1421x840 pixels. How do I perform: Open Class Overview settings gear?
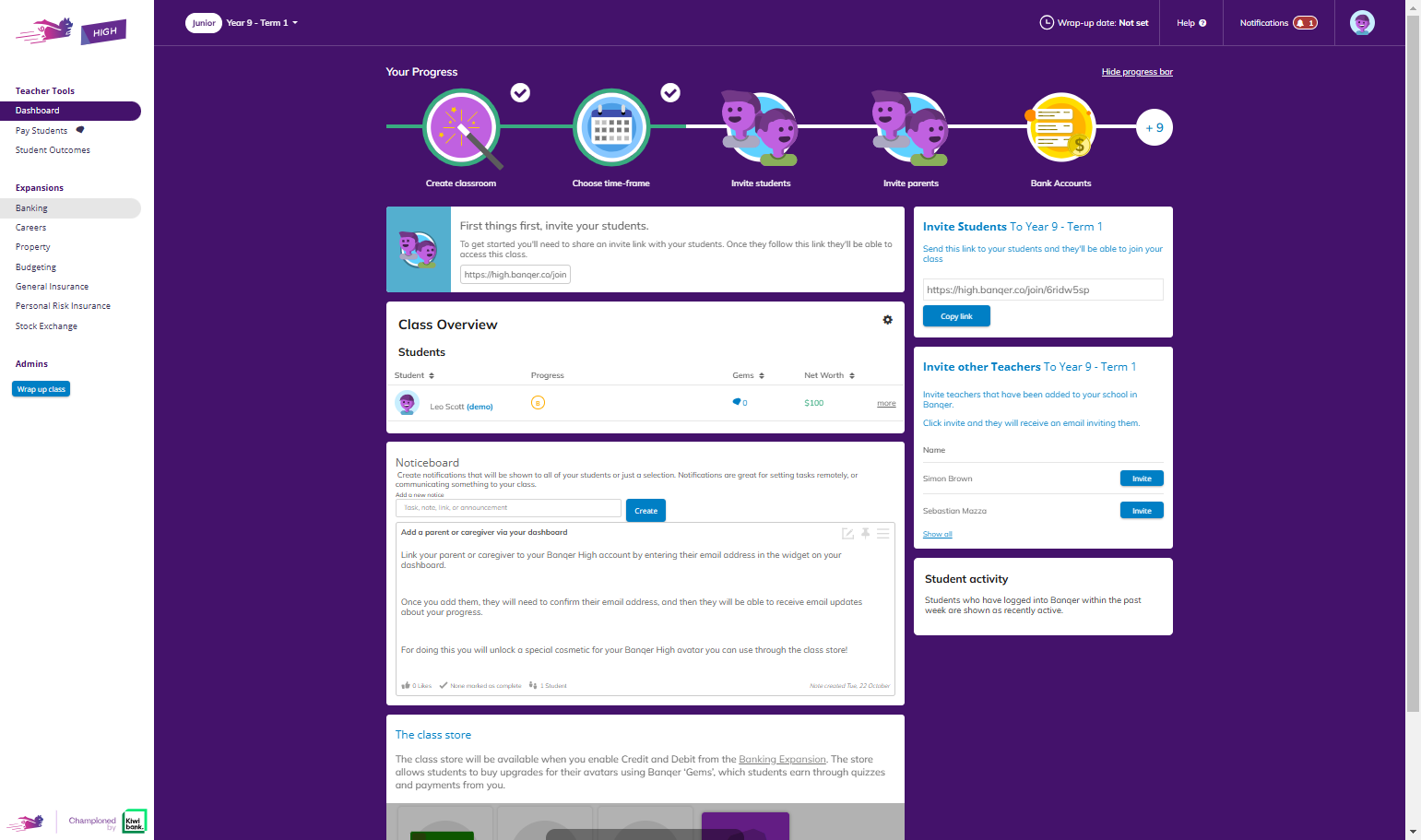point(887,320)
